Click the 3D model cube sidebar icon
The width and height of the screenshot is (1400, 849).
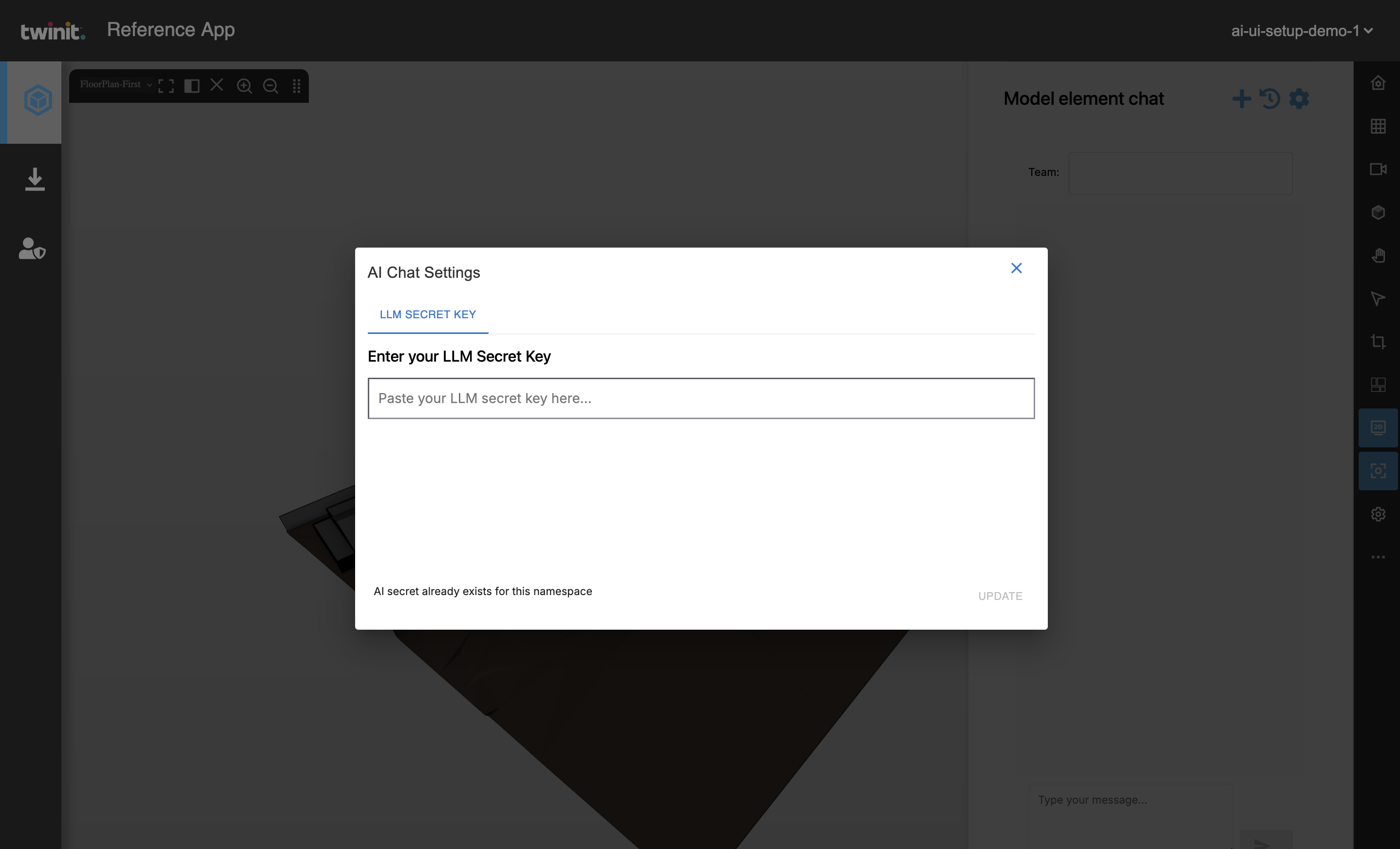coord(38,101)
